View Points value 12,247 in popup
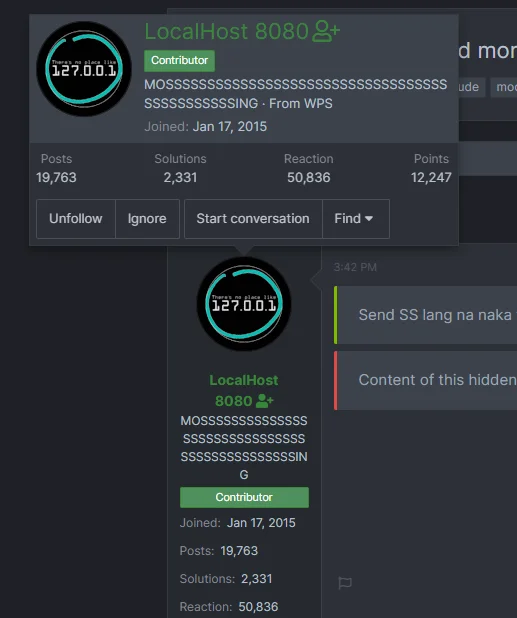The height and width of the screenshot is (618, 517). point(431,177)
